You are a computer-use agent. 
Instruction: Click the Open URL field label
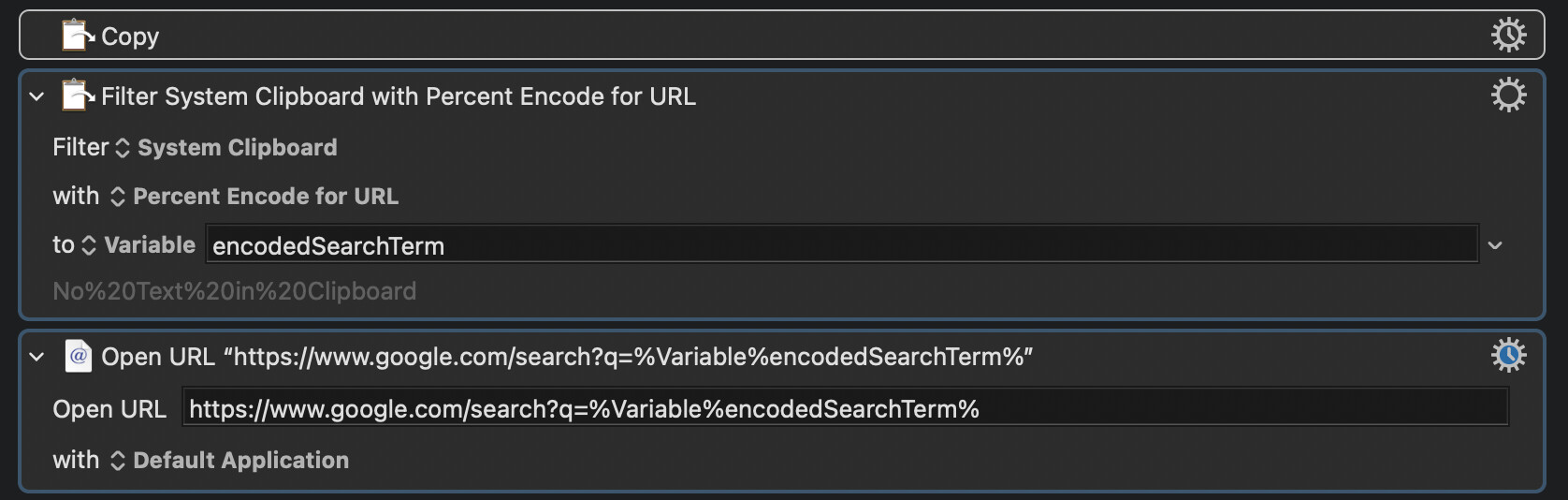tap(109, 409)
